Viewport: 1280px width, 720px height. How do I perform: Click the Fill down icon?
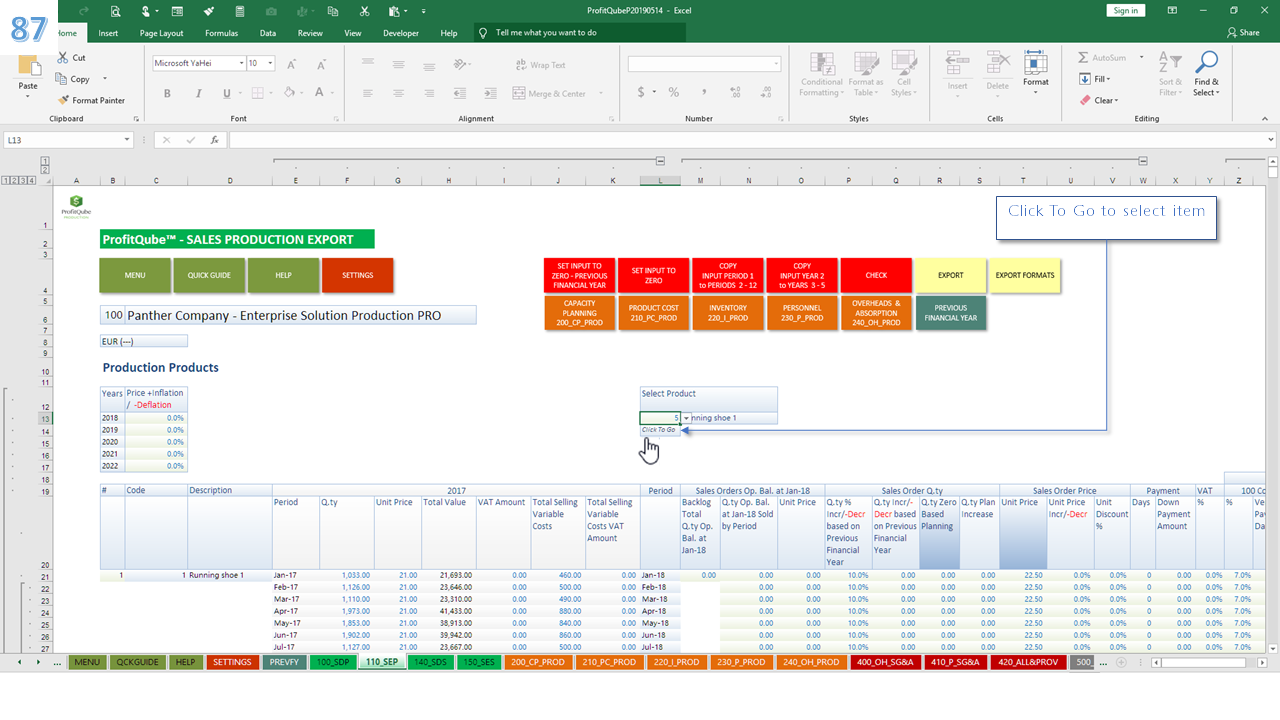pyautogui.click(x=1085, y=79)
